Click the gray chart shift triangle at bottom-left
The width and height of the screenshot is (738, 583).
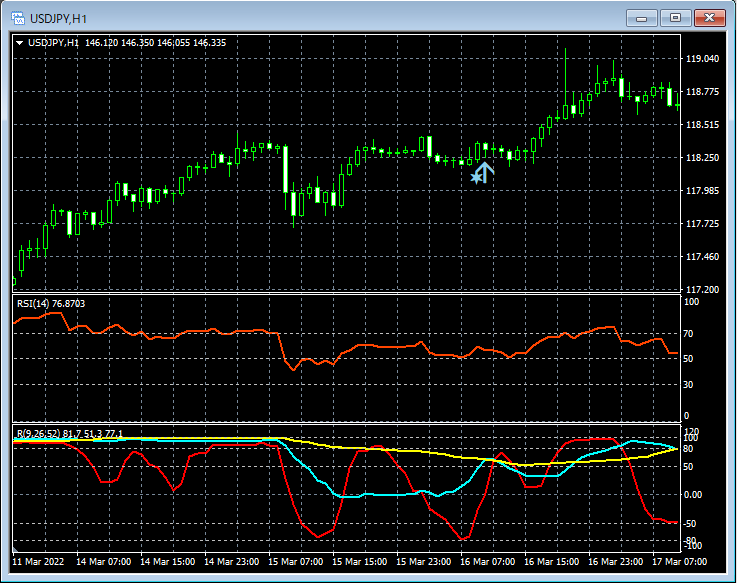15,549
